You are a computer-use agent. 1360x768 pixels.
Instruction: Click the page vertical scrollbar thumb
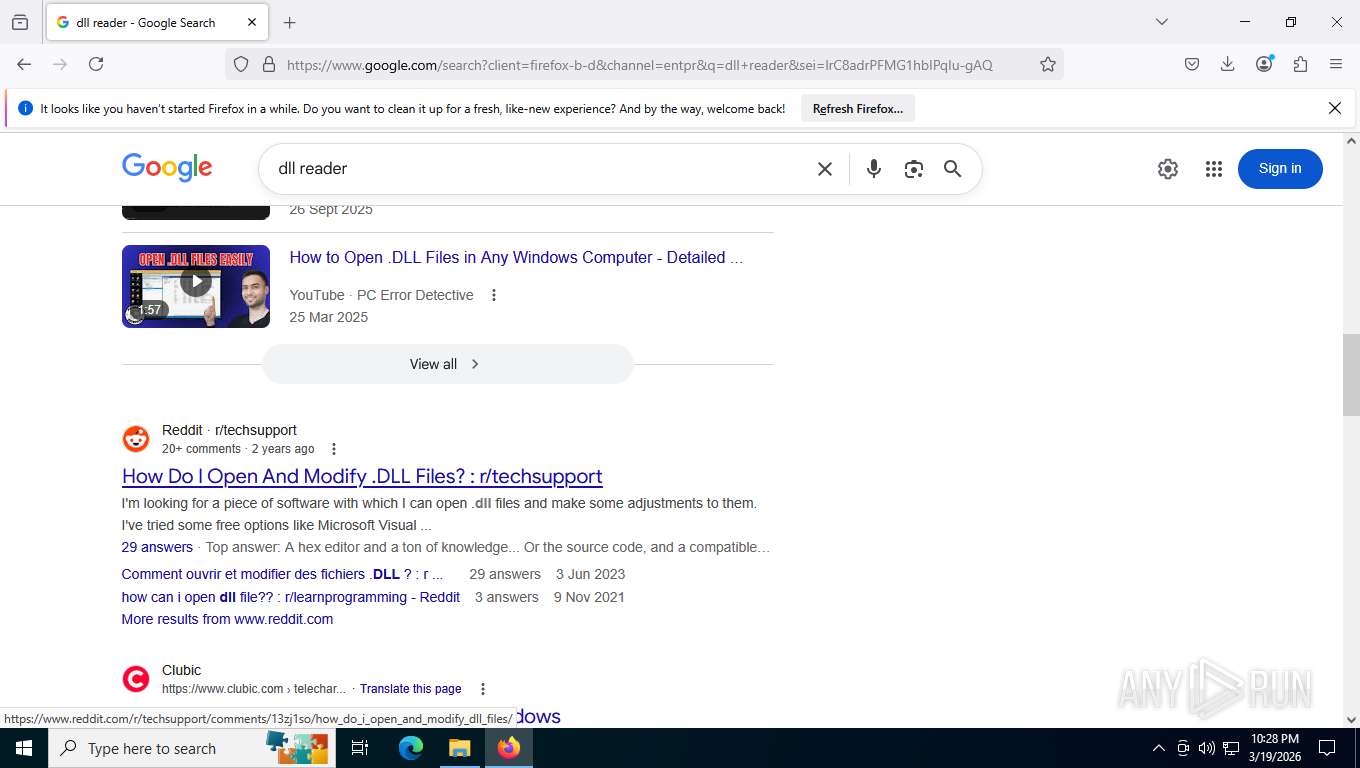click(1351, 375)
